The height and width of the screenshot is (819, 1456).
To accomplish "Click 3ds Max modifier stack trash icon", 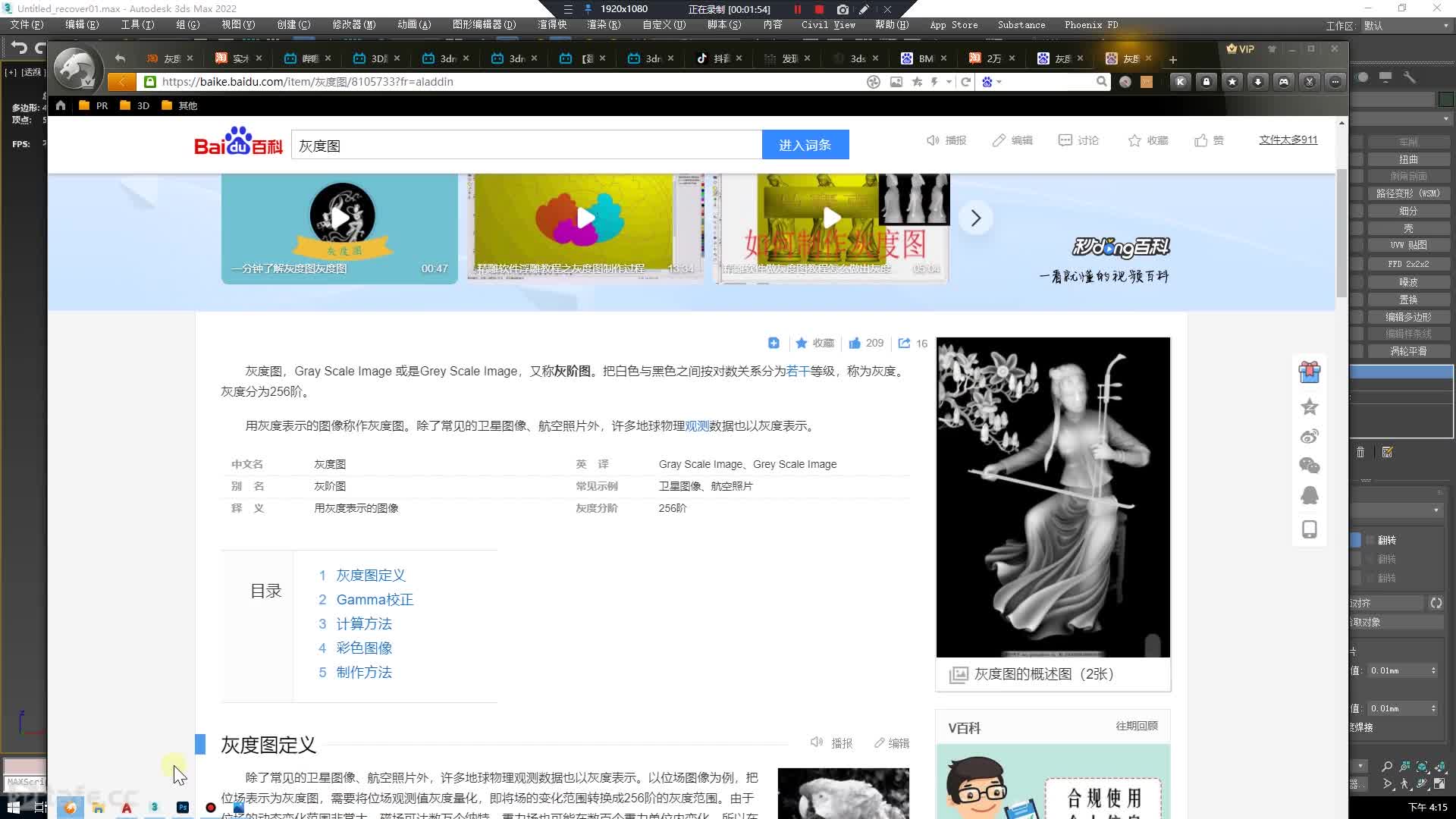I will pos(1360,453).
